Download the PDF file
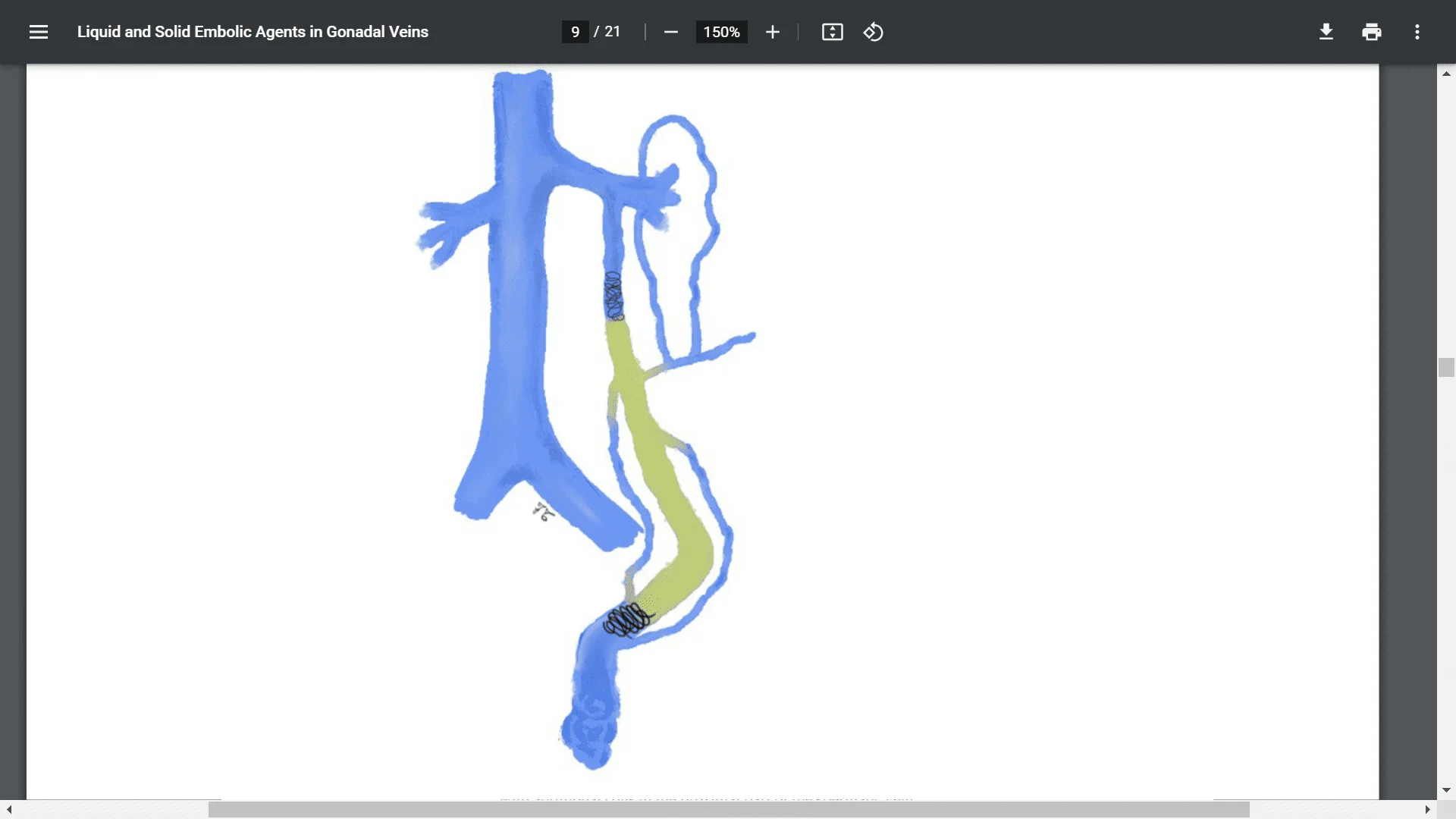 point(1326,32)
